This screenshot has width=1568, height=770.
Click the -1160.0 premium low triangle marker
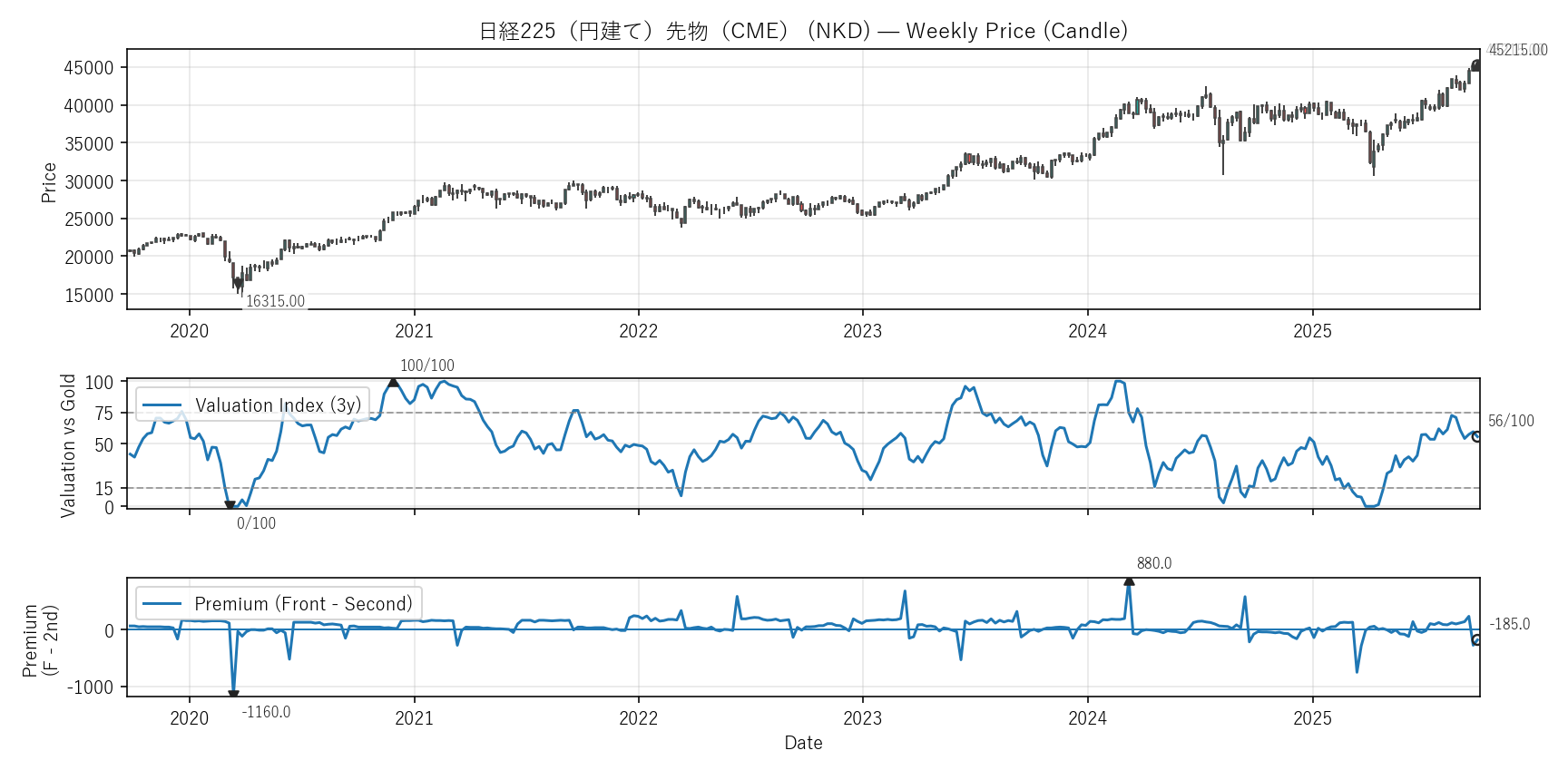point(233,695)
